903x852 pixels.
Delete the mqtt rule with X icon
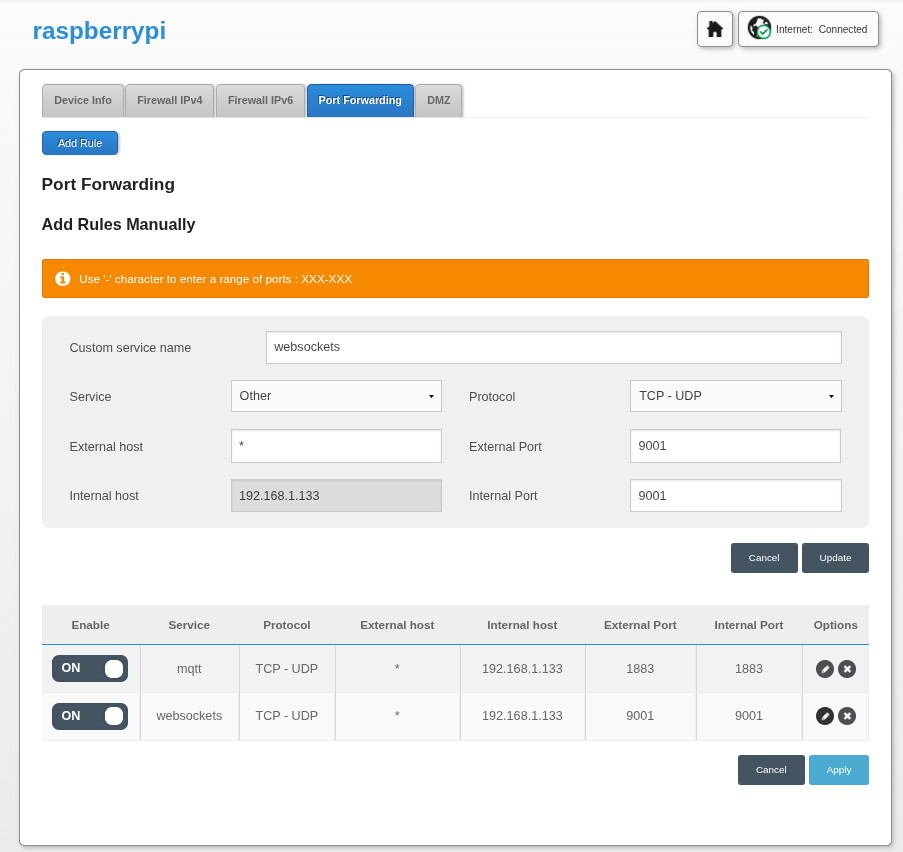pyautogui.click(x=847, y=669)
